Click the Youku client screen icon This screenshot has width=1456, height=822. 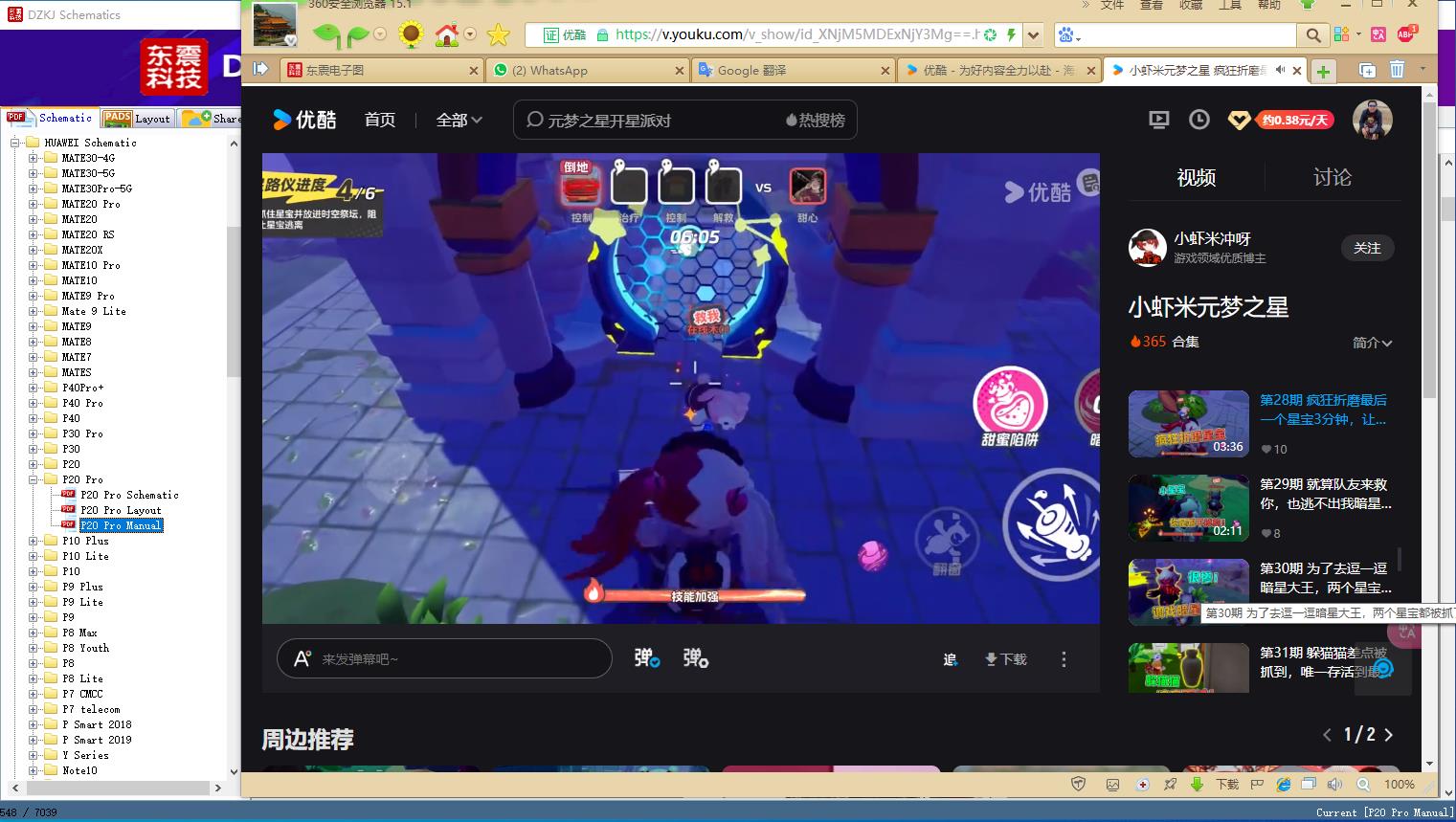pos(1158,120)
